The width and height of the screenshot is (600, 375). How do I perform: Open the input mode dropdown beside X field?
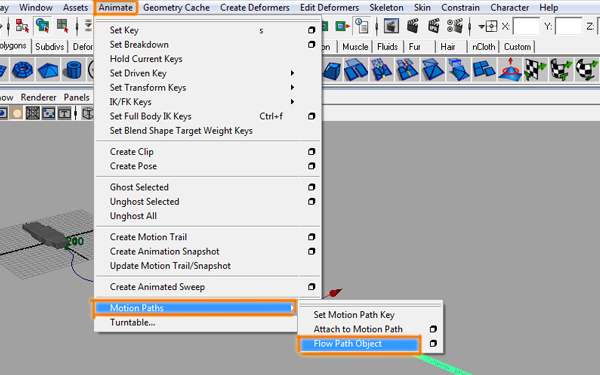(488, 26)
